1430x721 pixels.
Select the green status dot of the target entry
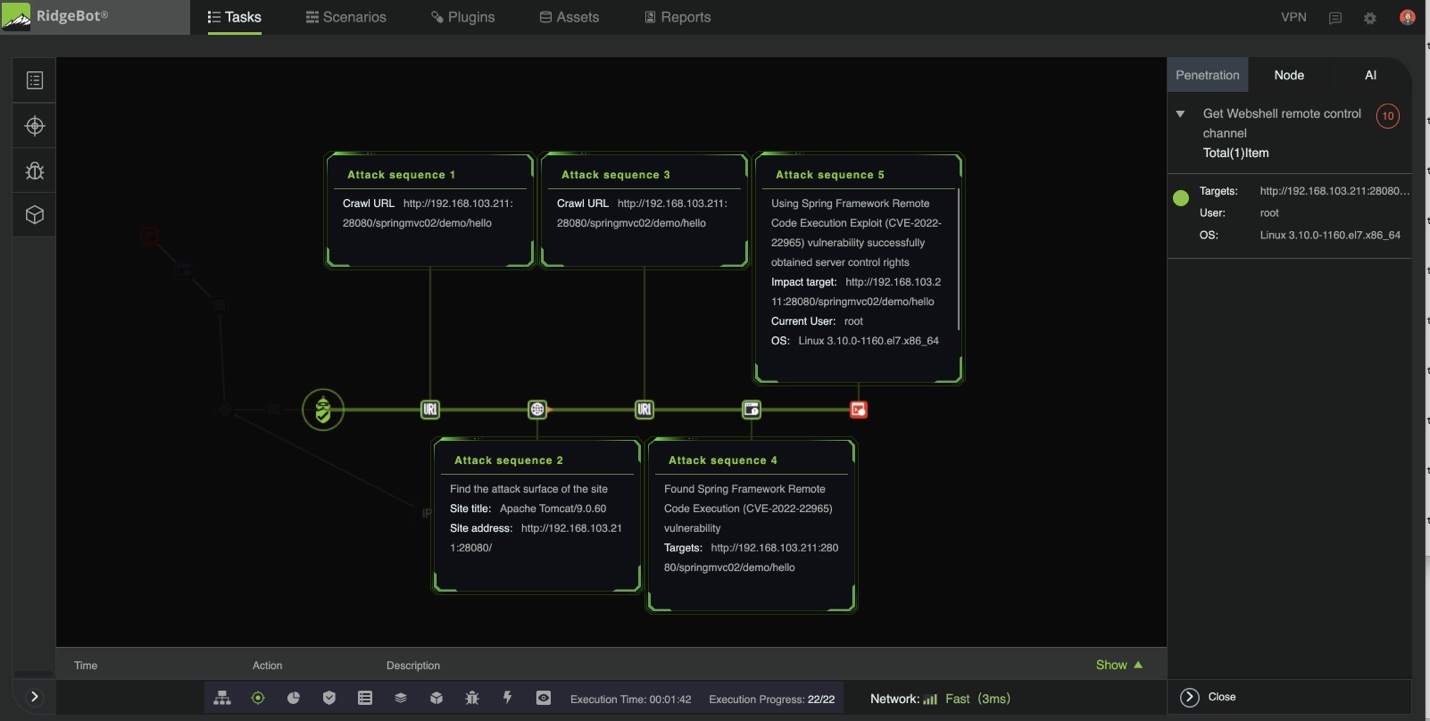[x=1181, y=198]
